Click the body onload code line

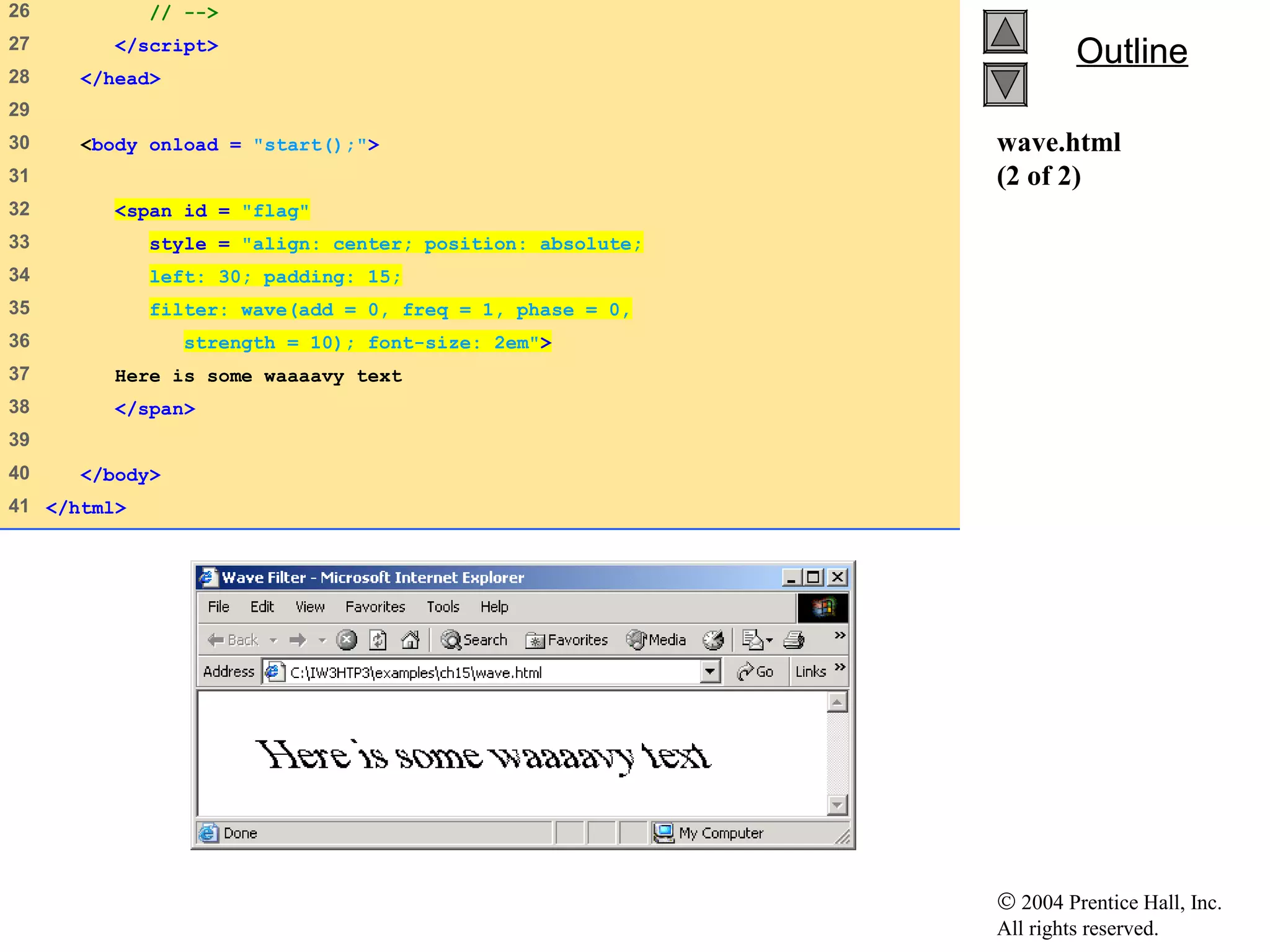pos(229,145)
